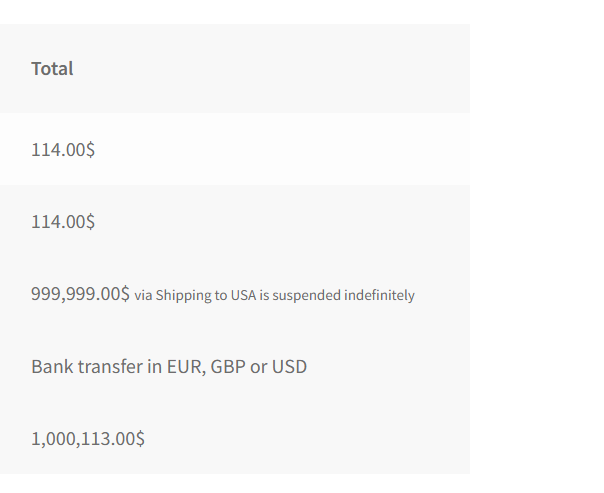Click the word or between GBP and USD
The image size is (604, 493).
click(x=259, y=368)
